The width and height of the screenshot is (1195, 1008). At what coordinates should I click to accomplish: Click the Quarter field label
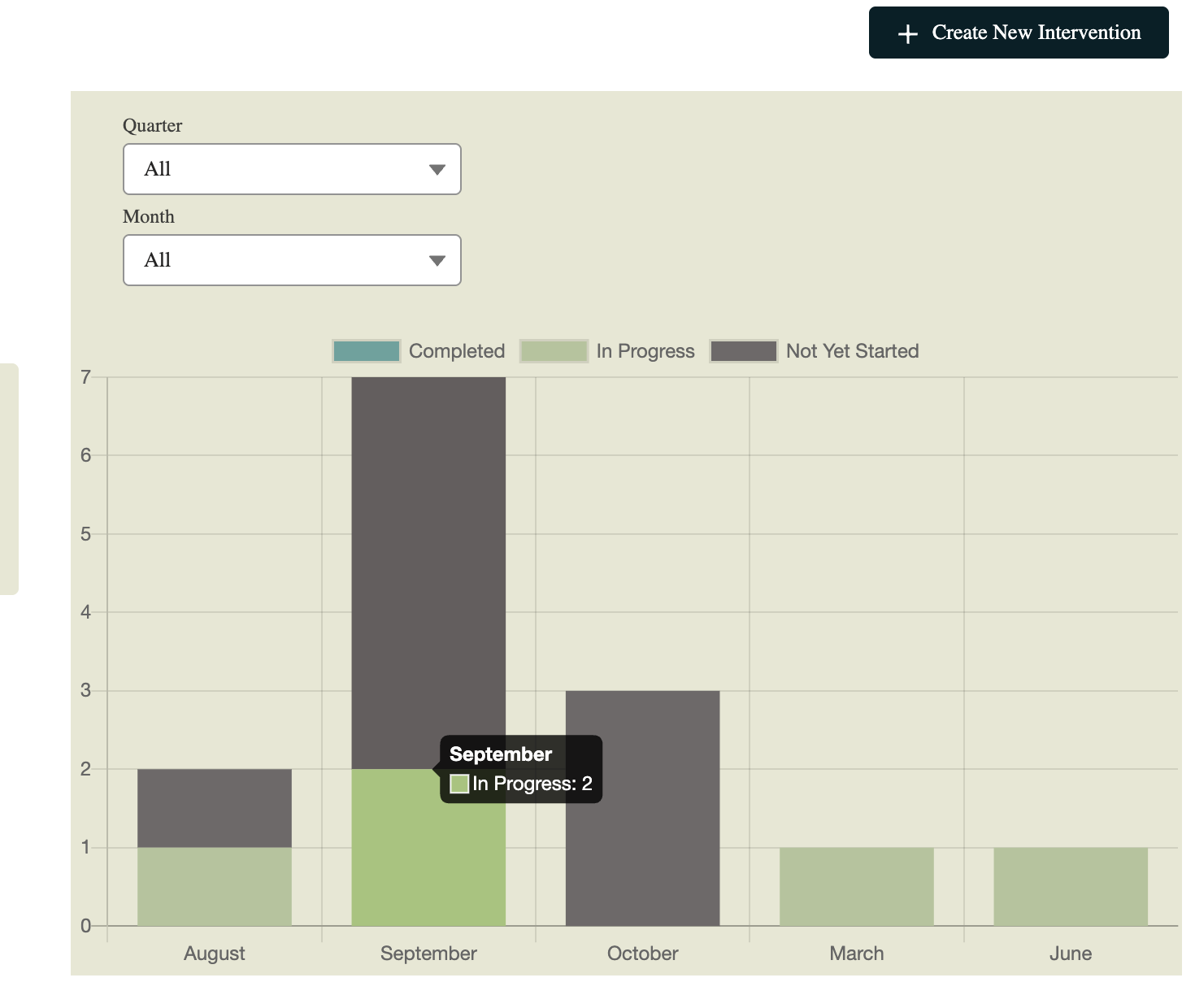tap(152, 126)
